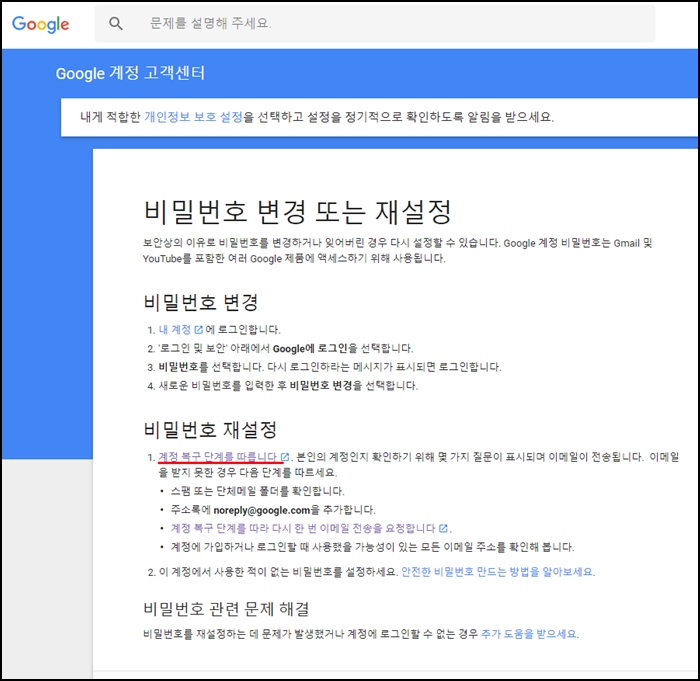Click the heading '비밀번호 변경 또는 재설정'
Screen dimensions: 700x681
click(297, 212)
